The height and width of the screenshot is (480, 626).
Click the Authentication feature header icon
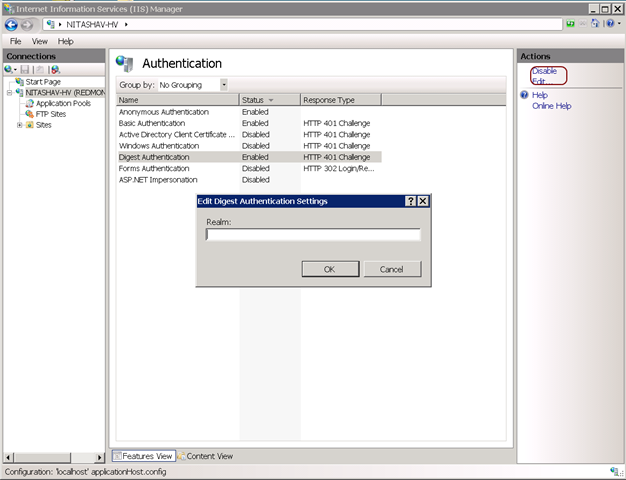tap(125, 63)
